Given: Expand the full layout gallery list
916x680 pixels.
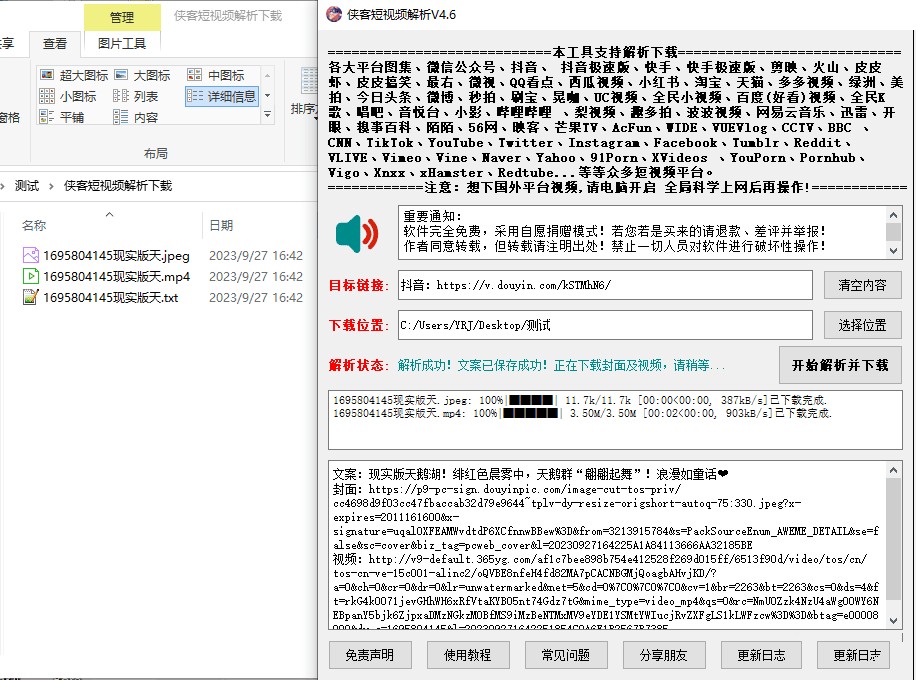Looking at the screenshot, I should (267, 115).
